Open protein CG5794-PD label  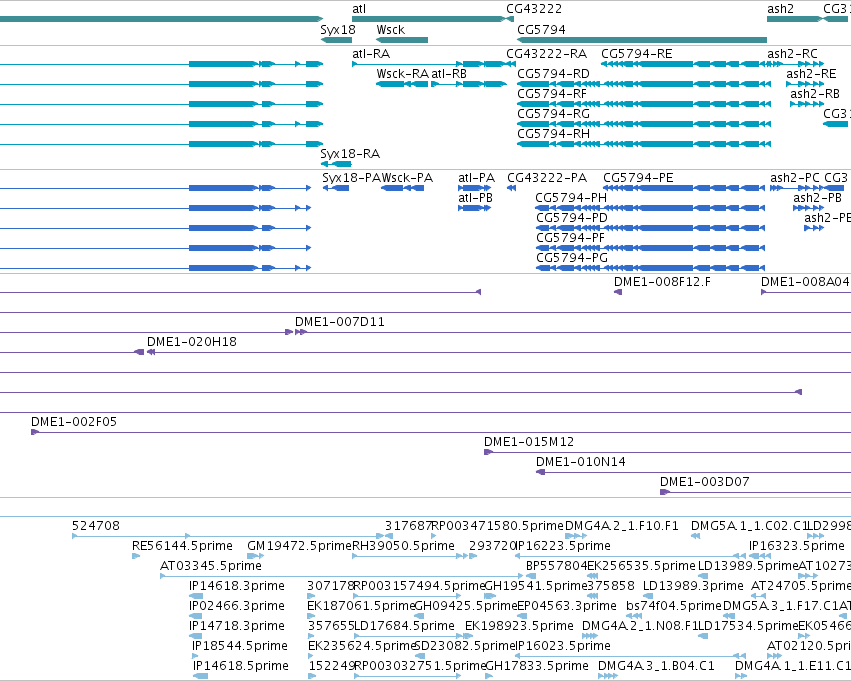coord(572,218)
